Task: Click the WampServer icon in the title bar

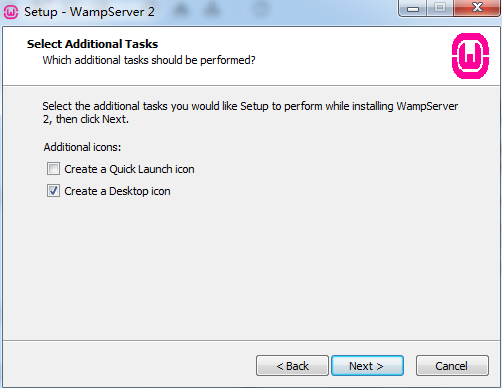Action: tap(11, 12)
